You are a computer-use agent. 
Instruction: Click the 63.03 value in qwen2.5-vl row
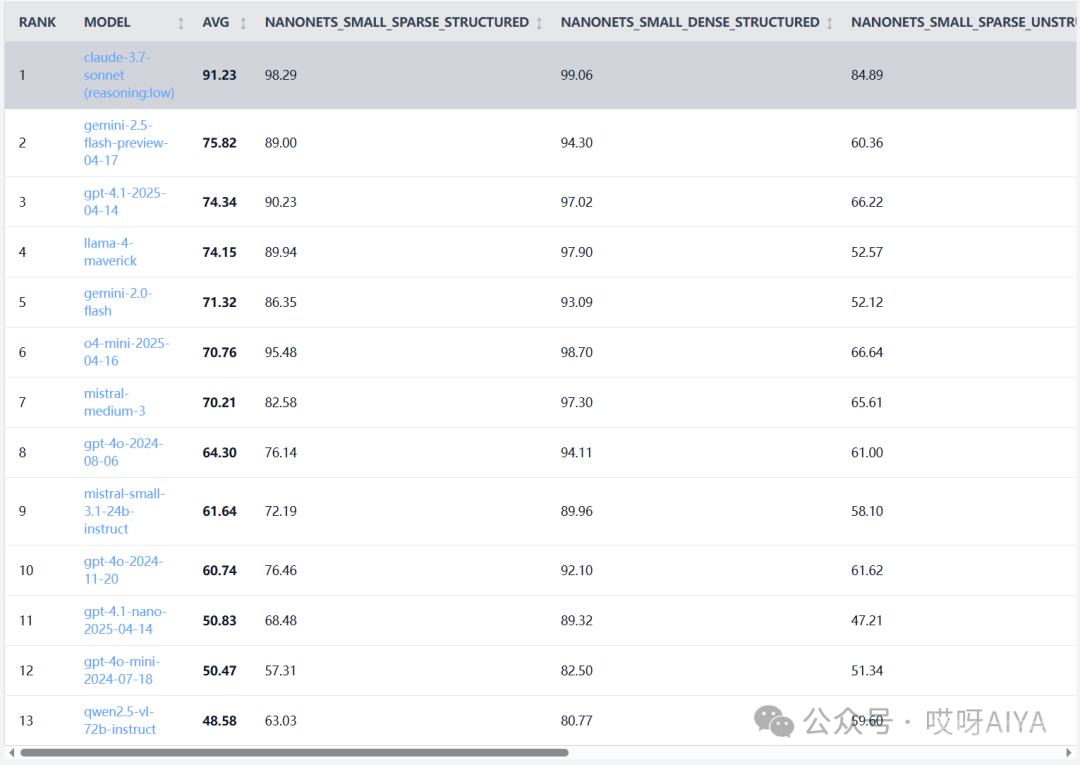[x=281, y=720]
